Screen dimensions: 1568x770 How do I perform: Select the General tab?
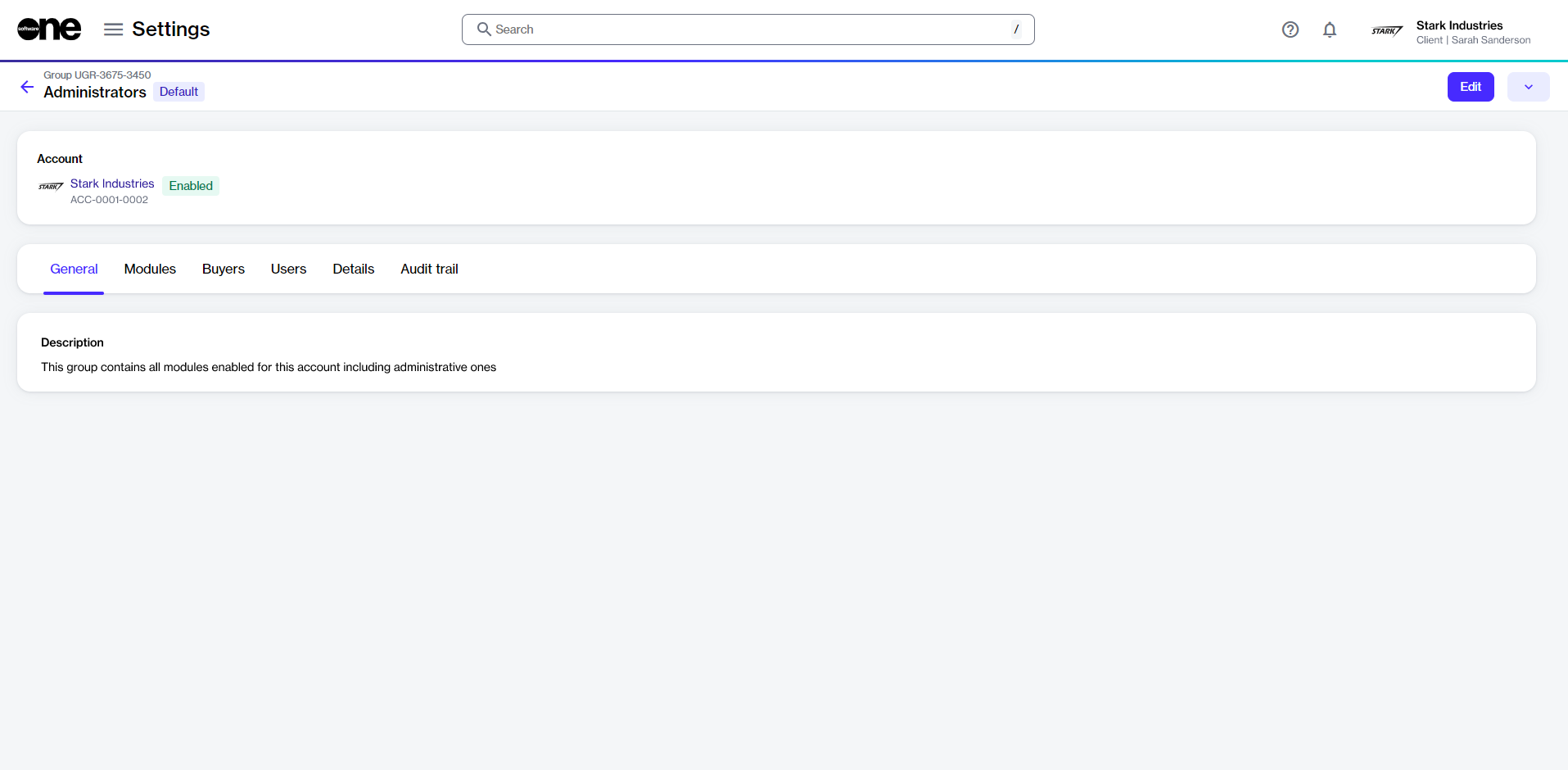pyautogui.click(x=74, y=269)
